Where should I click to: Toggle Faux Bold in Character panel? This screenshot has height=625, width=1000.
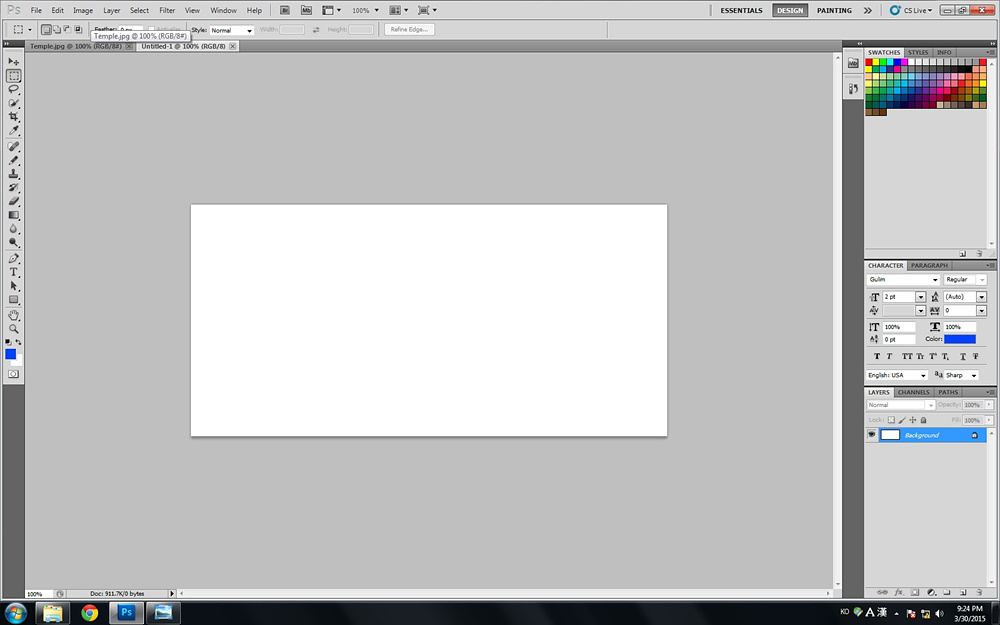tap(877, 356)
